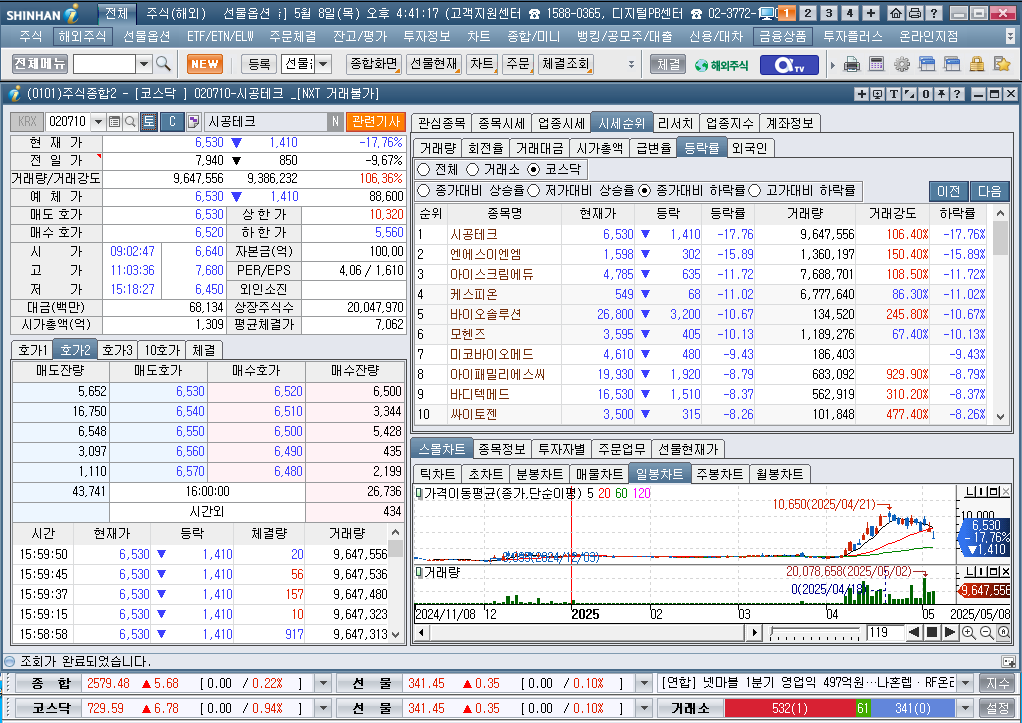
Task: Click the home icon in top title bar
Action: click(x=896, y=12)
